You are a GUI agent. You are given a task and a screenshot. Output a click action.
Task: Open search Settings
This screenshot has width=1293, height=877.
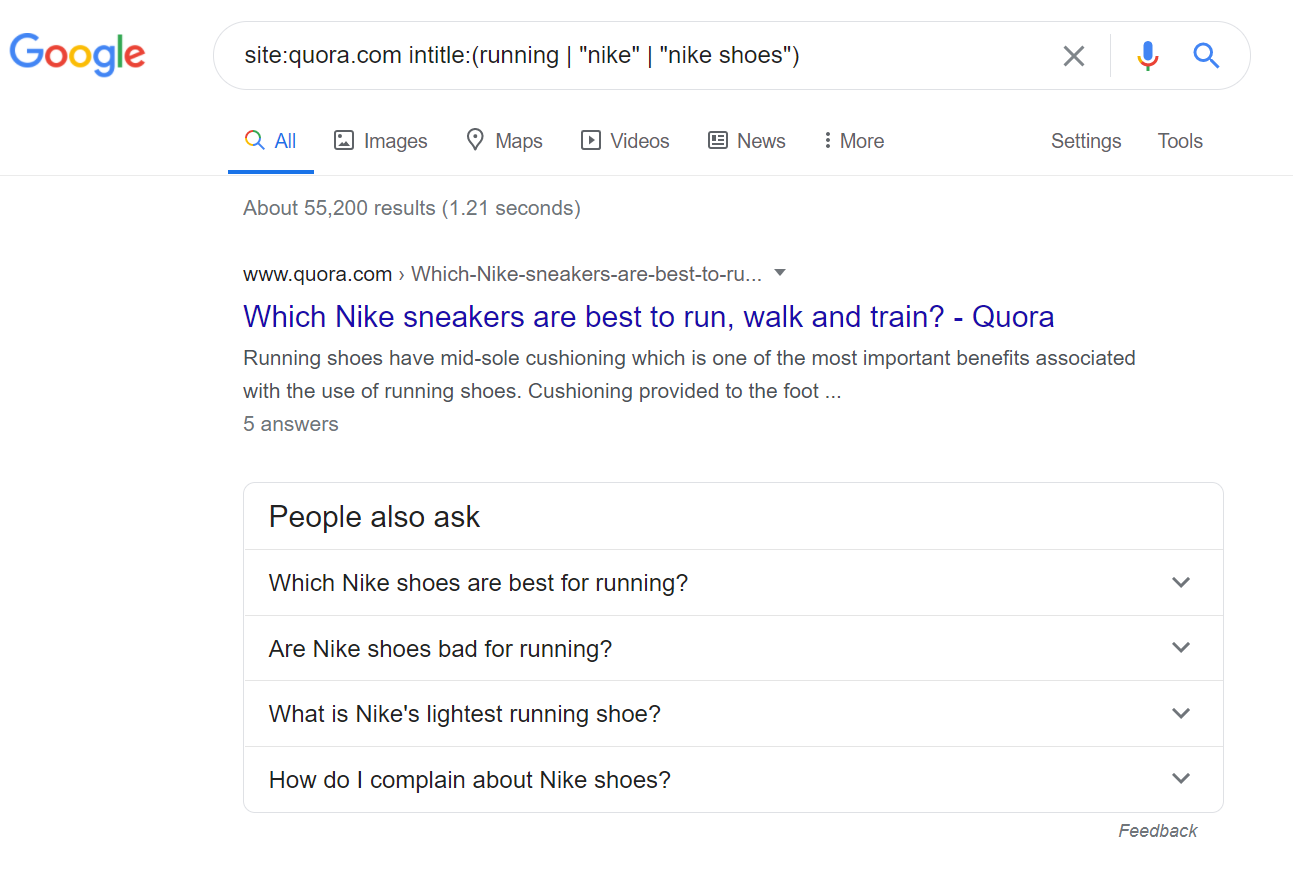(1086, 141)
